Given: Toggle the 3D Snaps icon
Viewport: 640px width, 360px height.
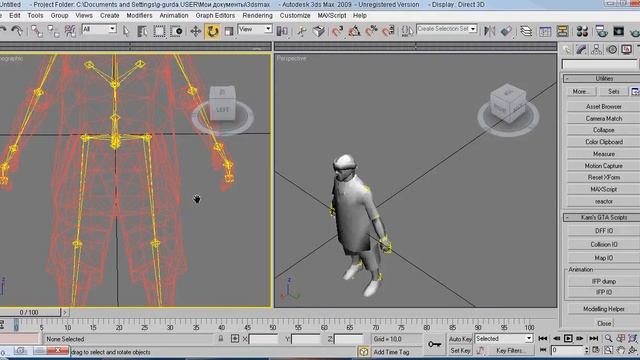Looking at the screenshot, I should click(x=337, y=31).
